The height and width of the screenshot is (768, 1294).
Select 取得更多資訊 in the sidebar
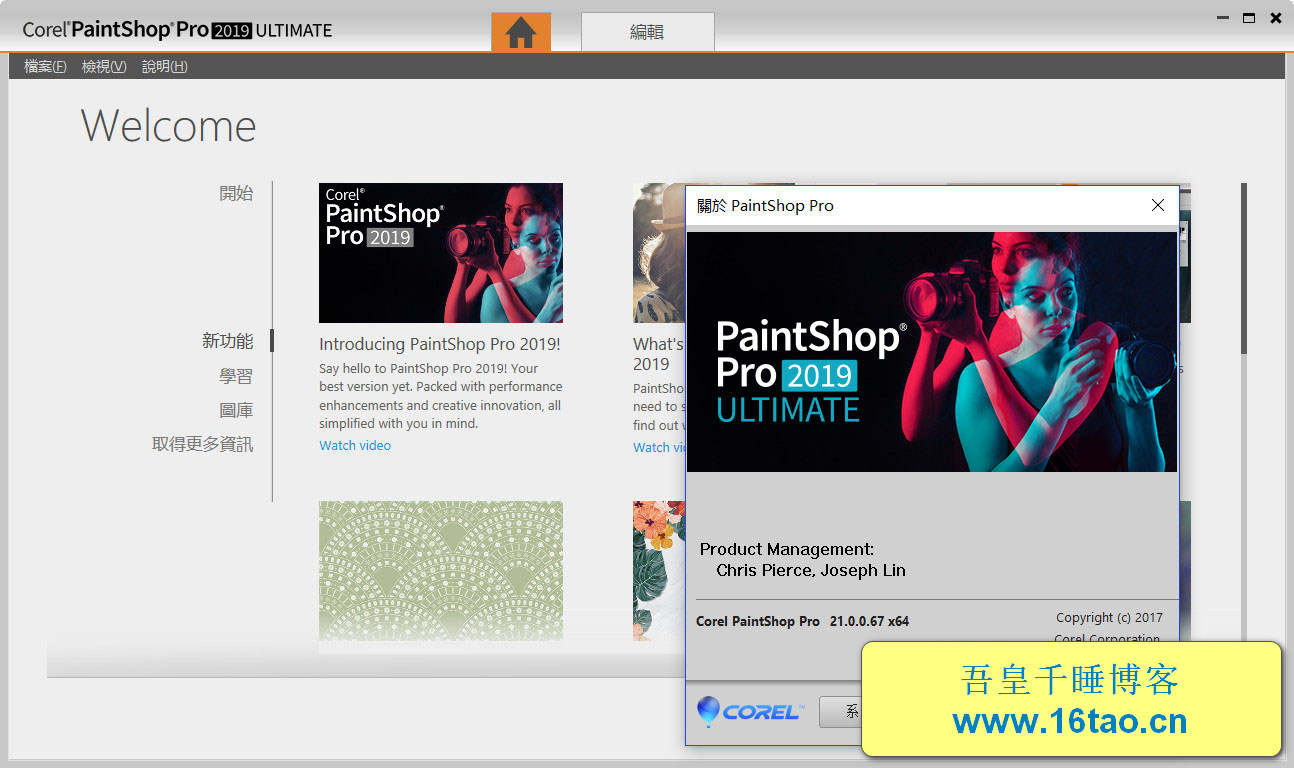click(202, 444)
